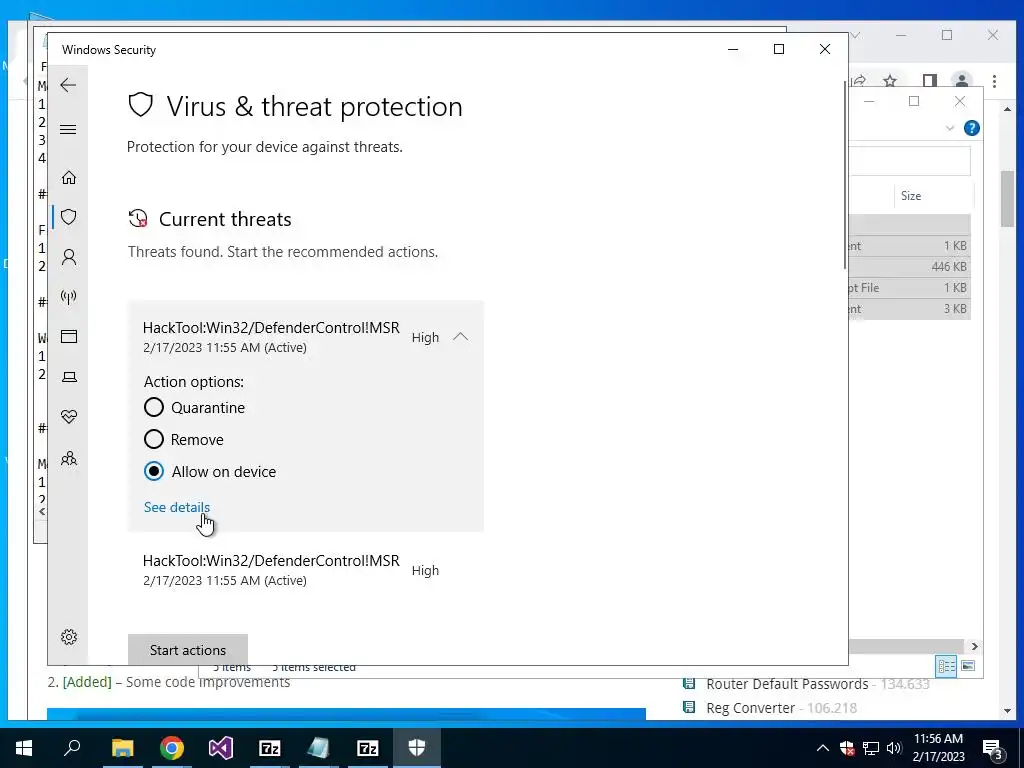
Task: Open taskbar clock showing 11:56 AM
Action: point(938,748)
